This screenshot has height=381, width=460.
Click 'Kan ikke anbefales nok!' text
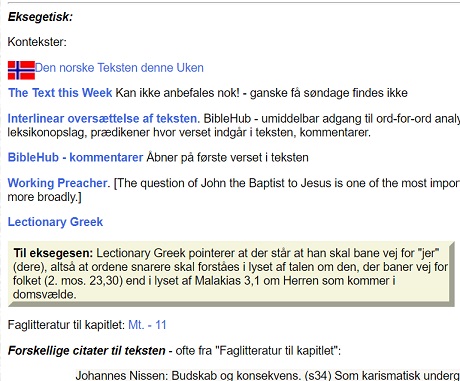pos(177,93)
